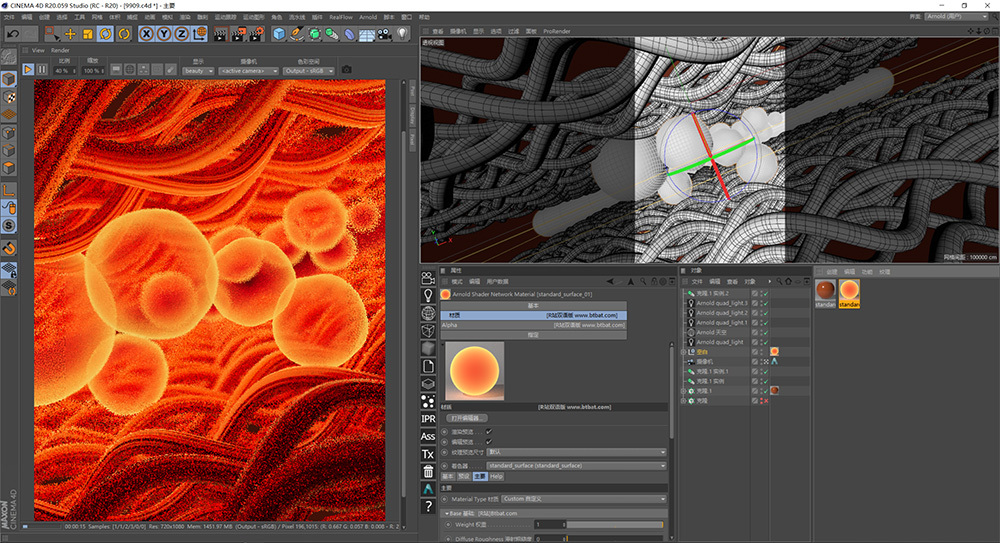
Task: Click the light bulb icon in top toolbar
Action: (x=402, y=34)
